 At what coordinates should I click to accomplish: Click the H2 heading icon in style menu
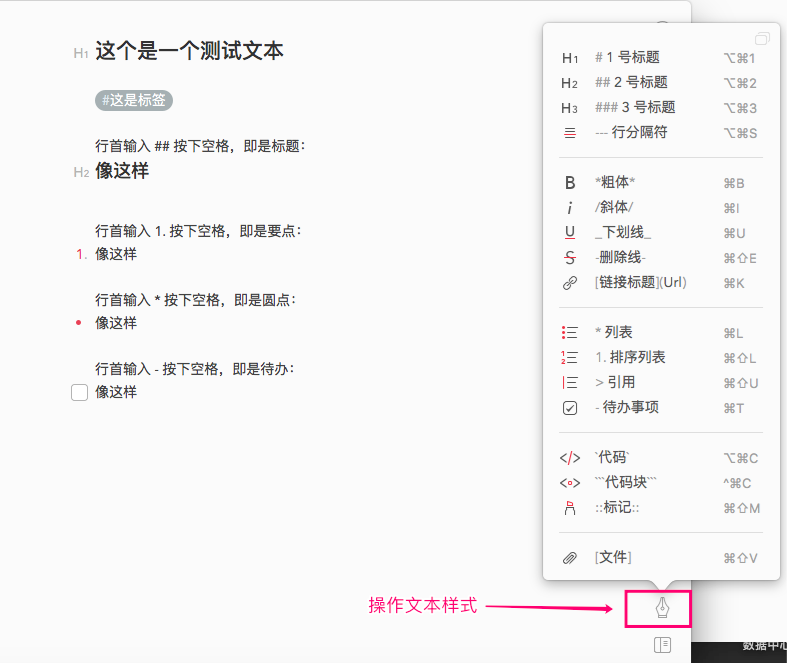click(x=570, y=83)
